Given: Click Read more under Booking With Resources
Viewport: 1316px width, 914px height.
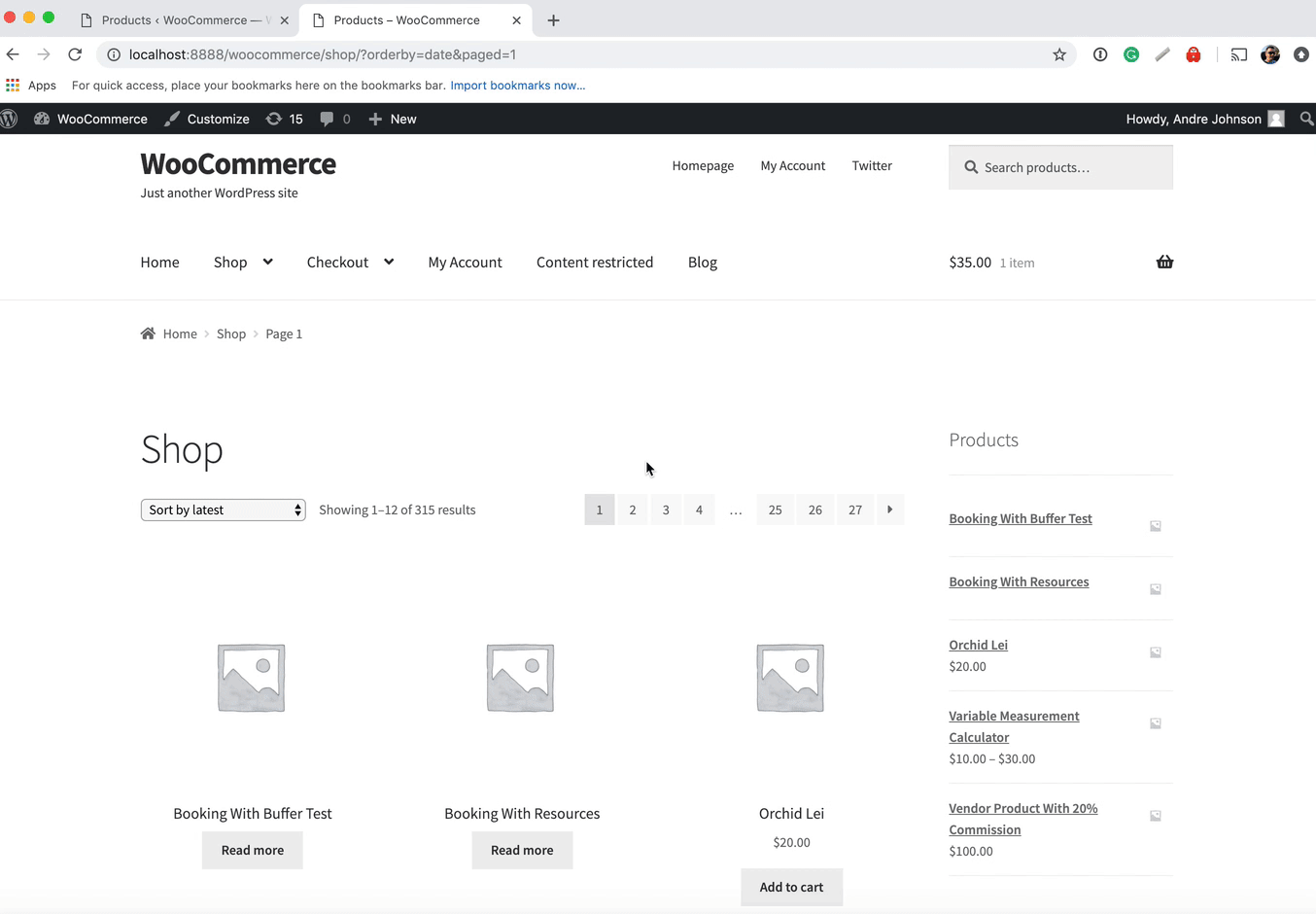Looking at the screenshot, I should click(522, 850).
